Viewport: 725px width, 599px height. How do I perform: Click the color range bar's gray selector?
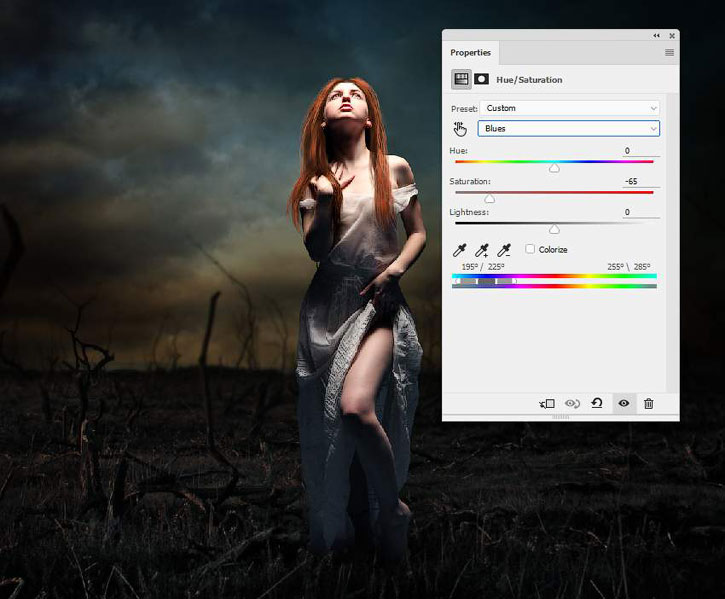486,281
